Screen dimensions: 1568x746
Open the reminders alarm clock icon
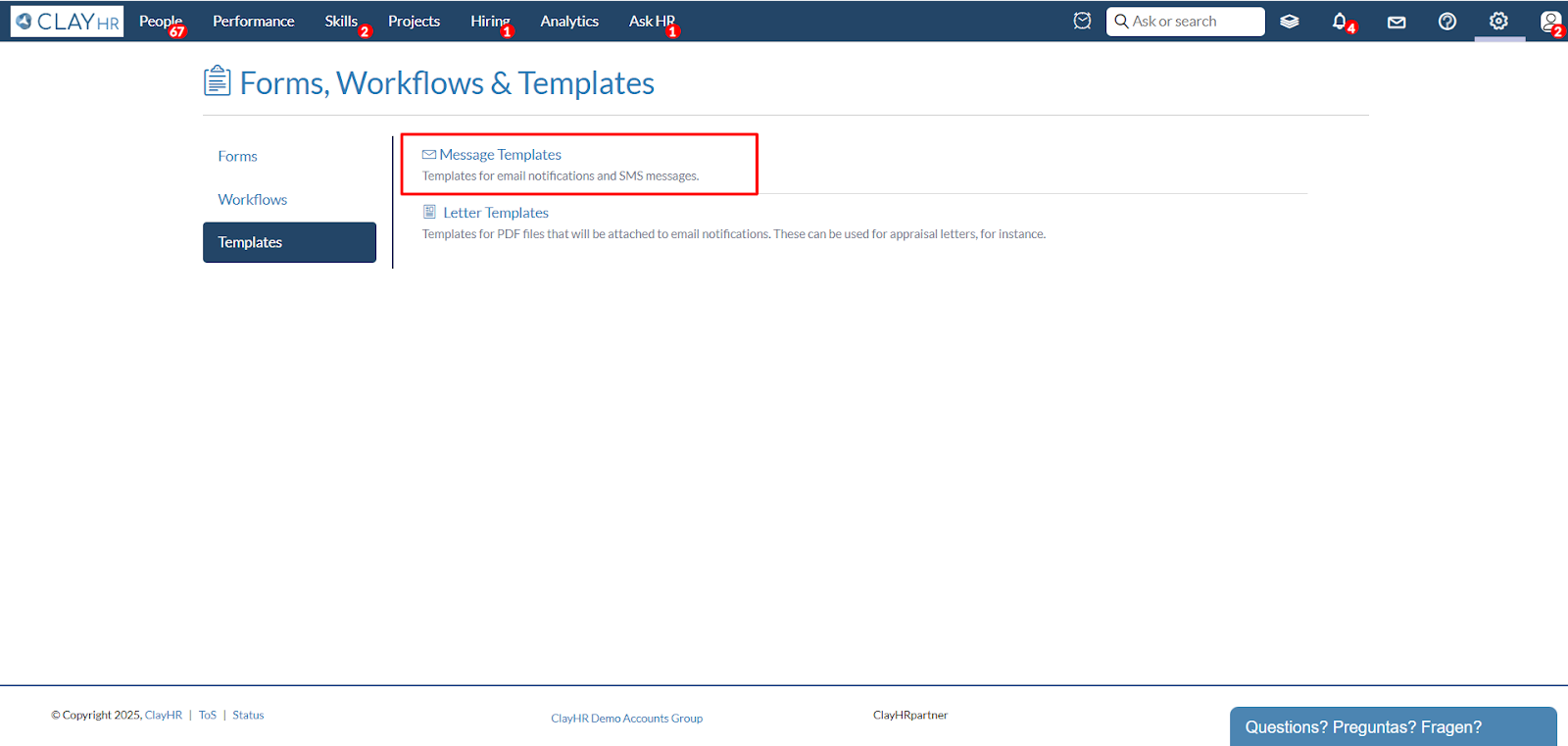1082,21
